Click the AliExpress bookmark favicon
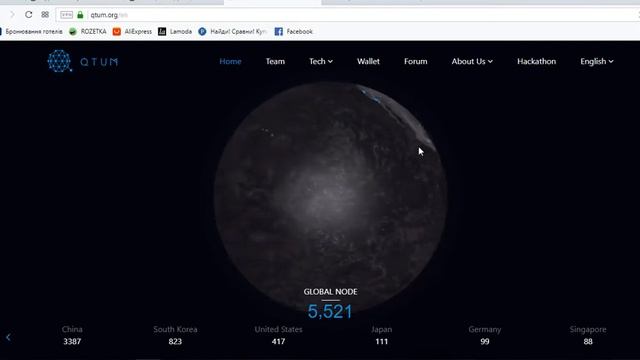 click(117, 31)
